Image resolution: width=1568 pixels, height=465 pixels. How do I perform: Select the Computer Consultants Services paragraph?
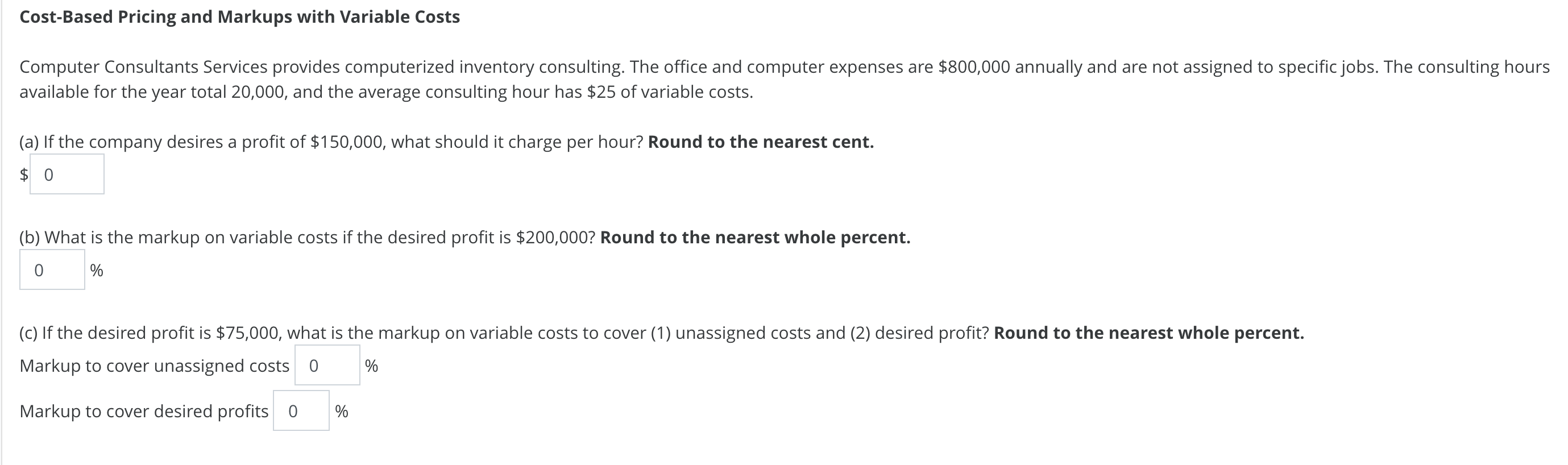[779, 80]
